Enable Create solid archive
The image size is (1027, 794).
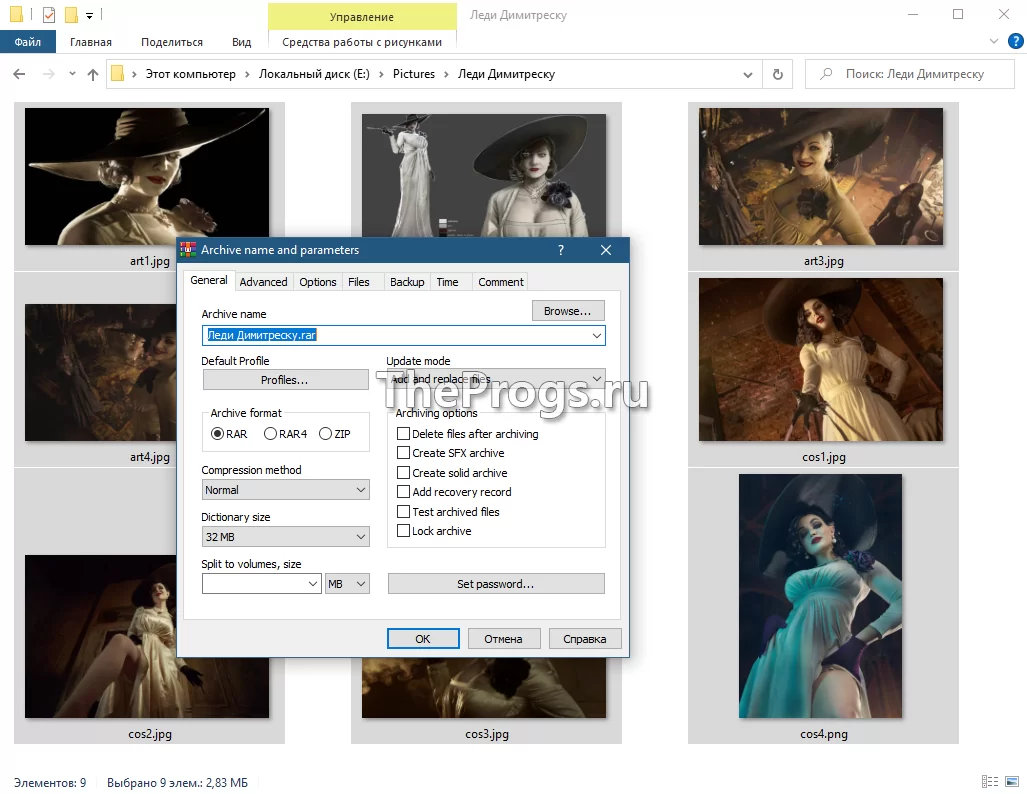click(452, 472)
